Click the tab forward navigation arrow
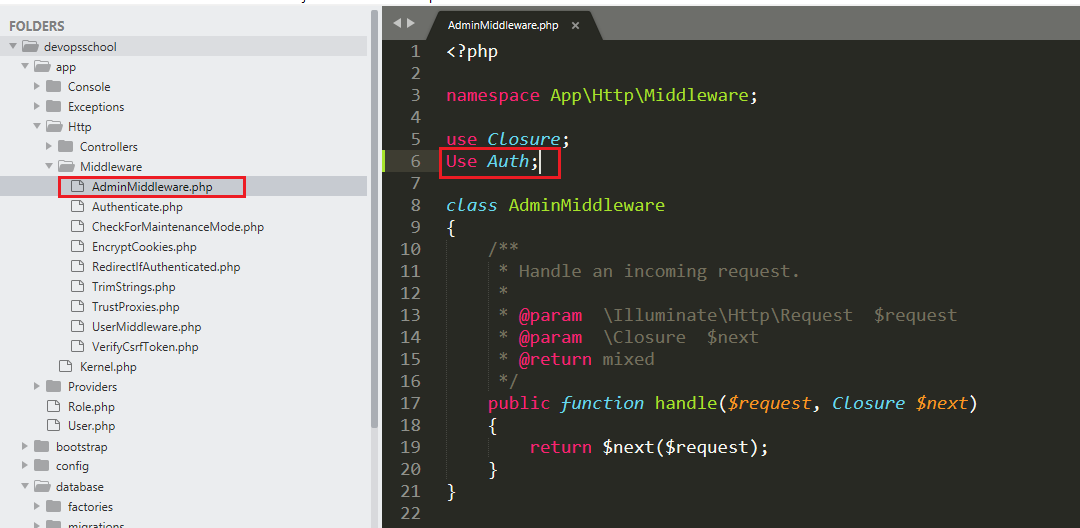 coord(410,22)
